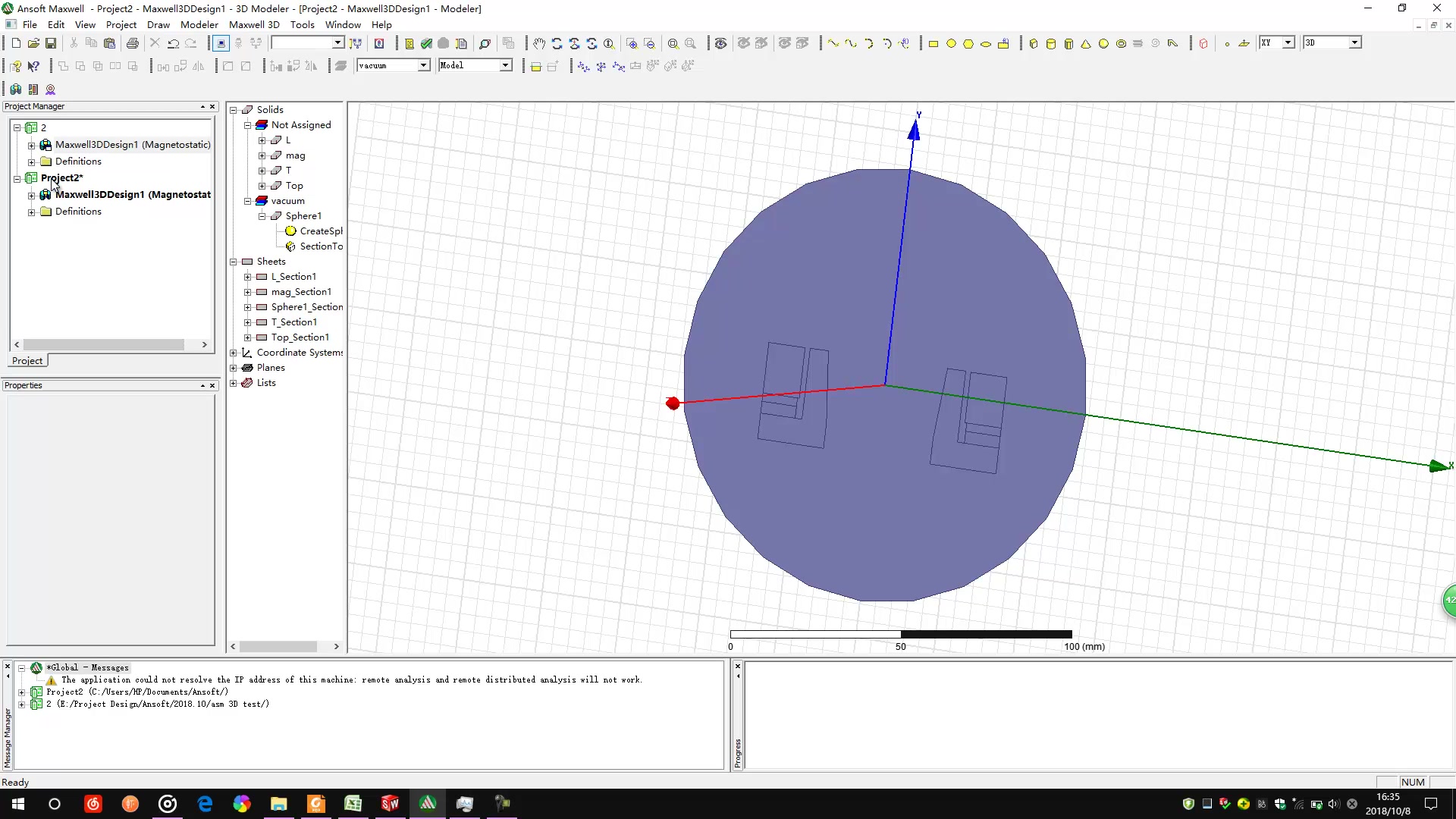Image resolution: width=1456 pixels, height=819 pixels.
Task: Select the Project tab in Project Manager
Action: [x=27, y=361]
